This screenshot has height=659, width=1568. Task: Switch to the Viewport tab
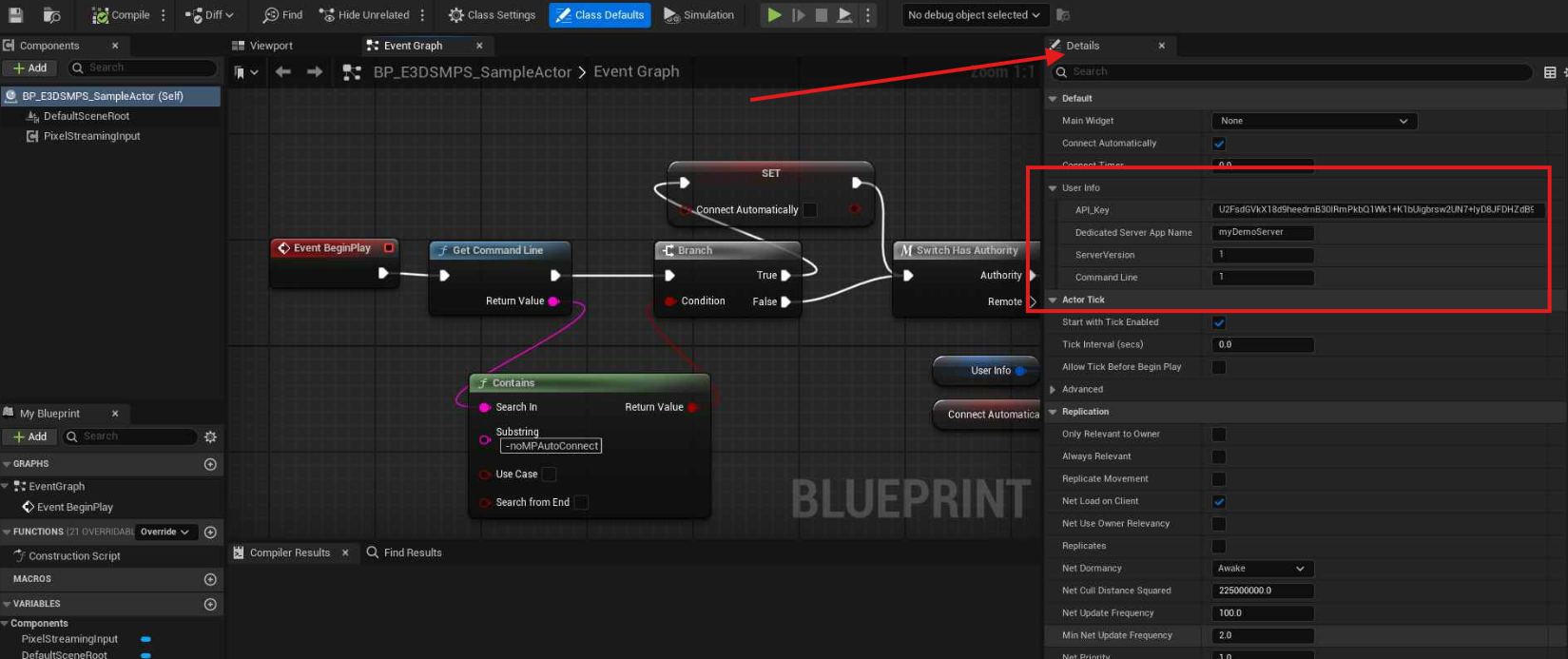pos(271,46)
